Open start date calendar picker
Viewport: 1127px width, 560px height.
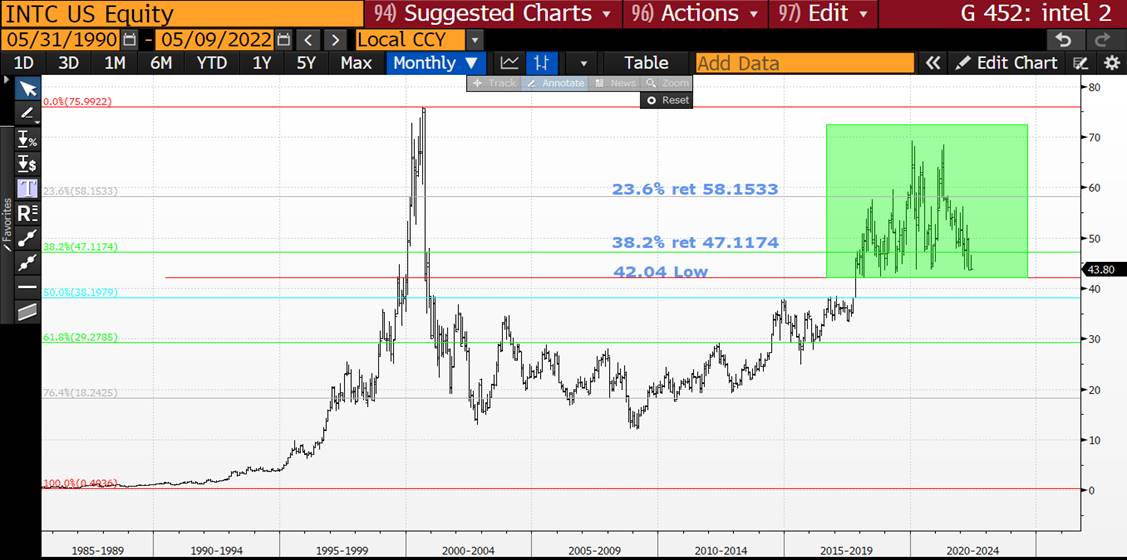coord(129,40)
